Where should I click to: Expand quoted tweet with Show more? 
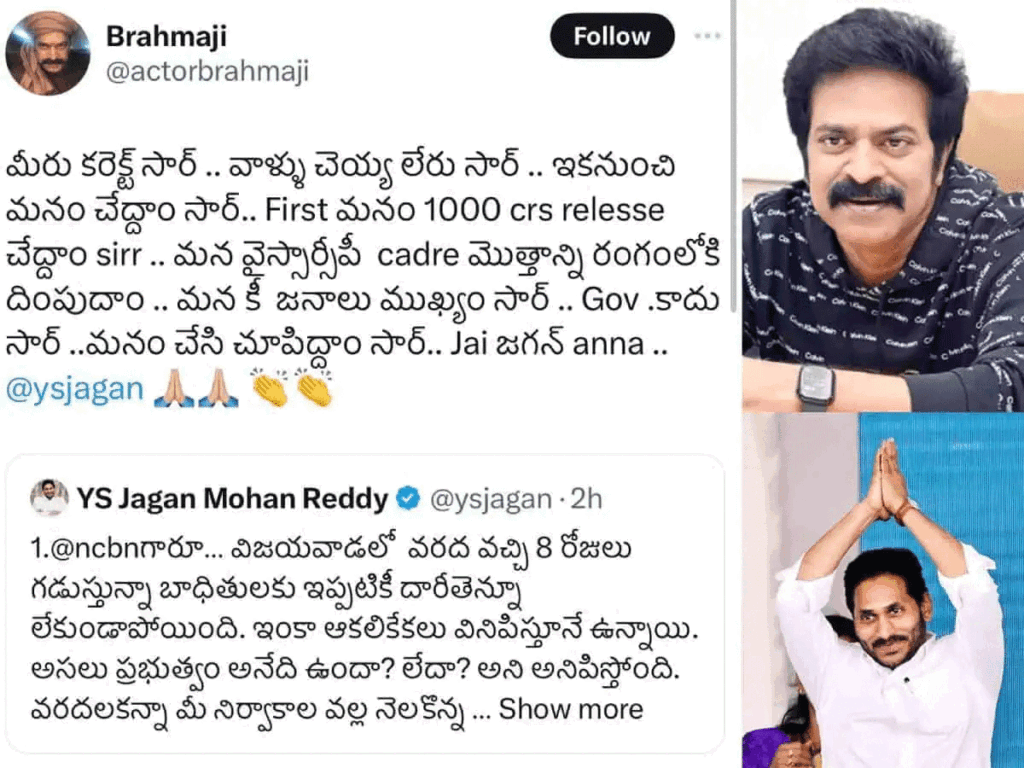(571, 709)
